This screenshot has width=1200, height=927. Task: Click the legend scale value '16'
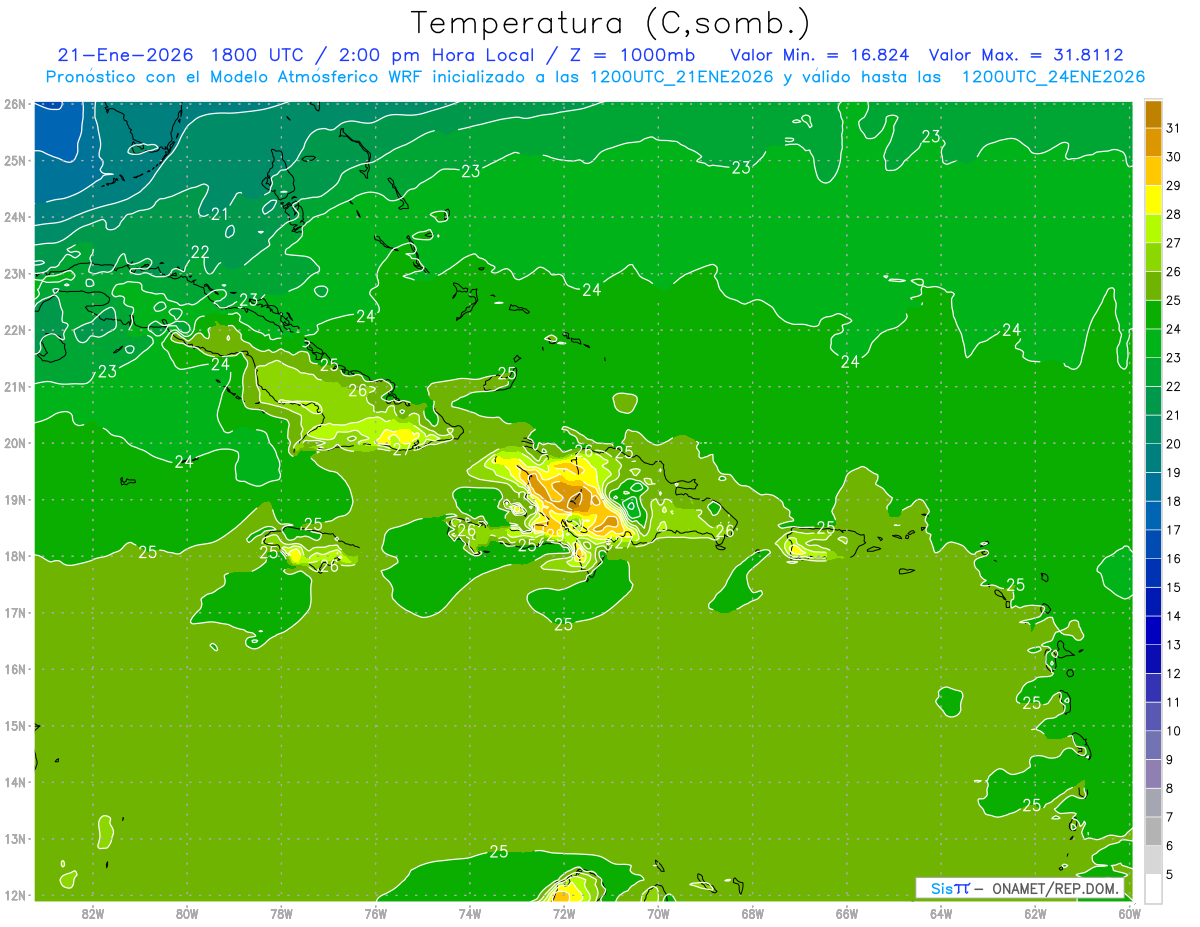point(1173,558)
